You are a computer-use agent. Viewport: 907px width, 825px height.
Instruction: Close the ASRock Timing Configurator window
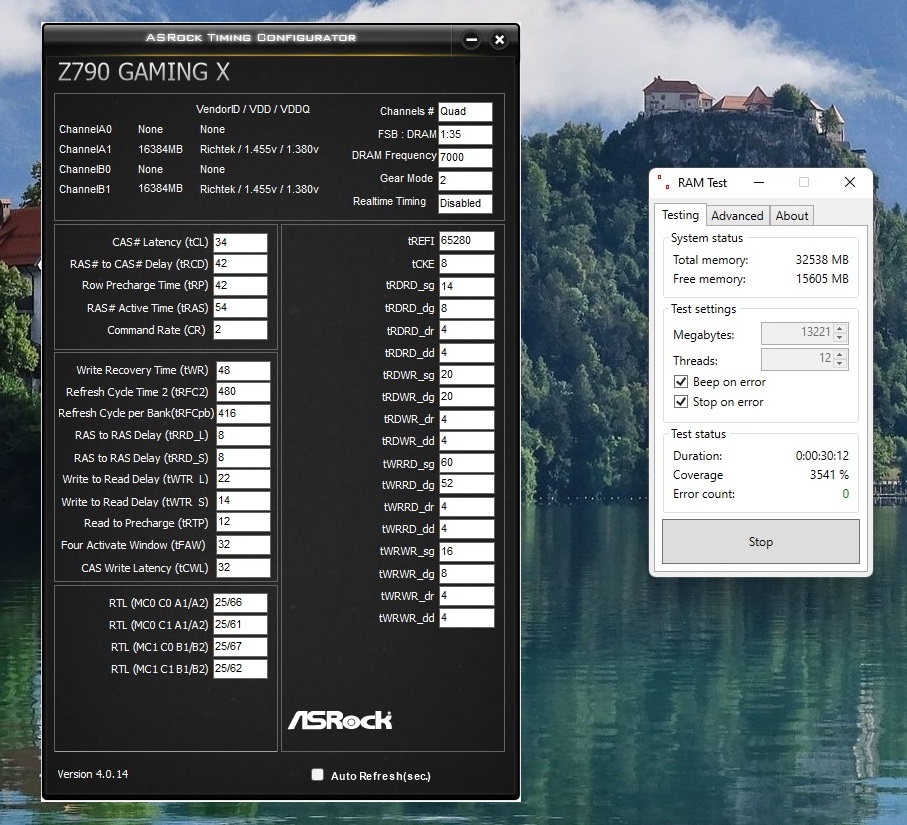point(499,40)
